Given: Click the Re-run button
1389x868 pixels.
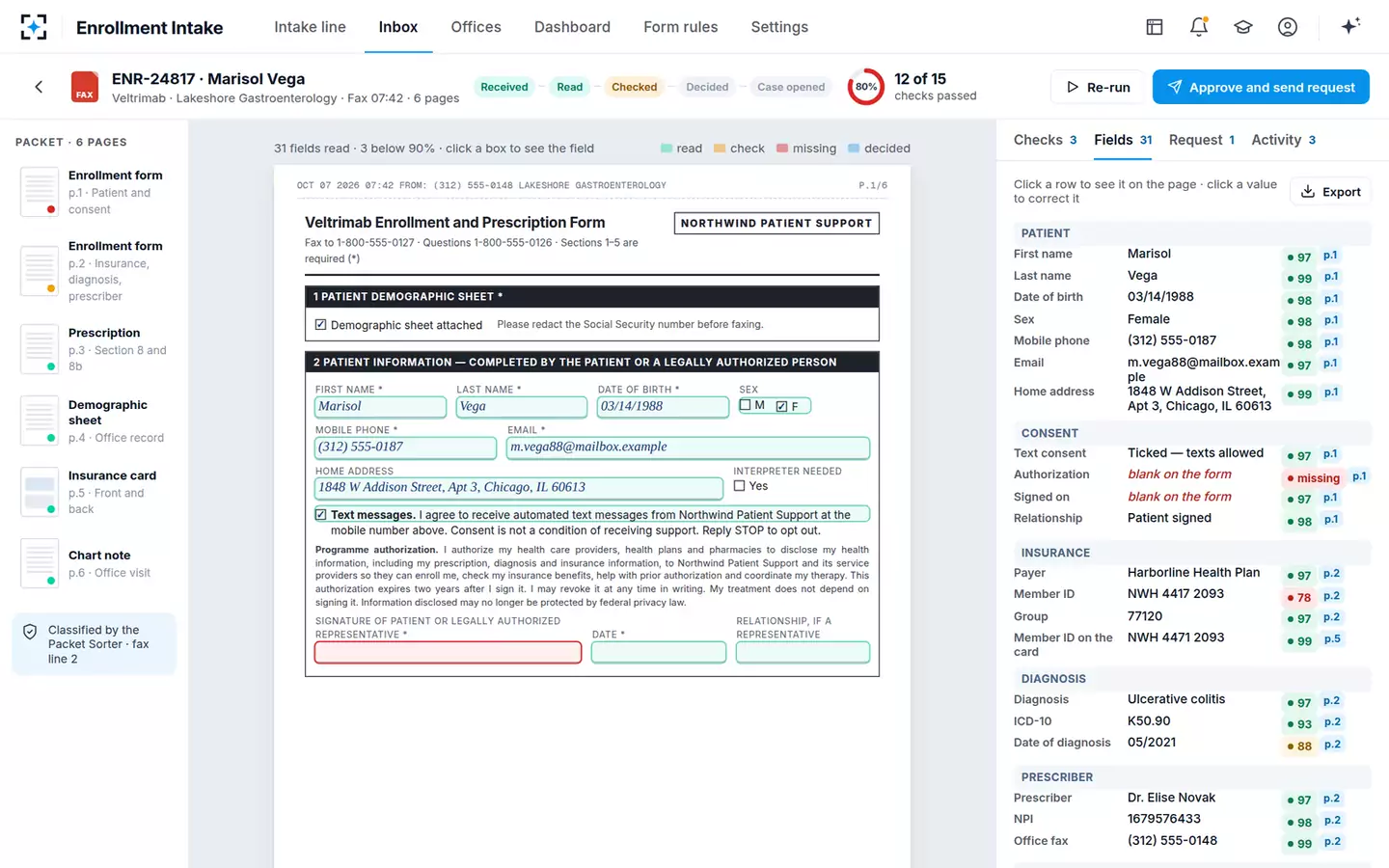Looking at the screenshot, I should point(1098,87).
